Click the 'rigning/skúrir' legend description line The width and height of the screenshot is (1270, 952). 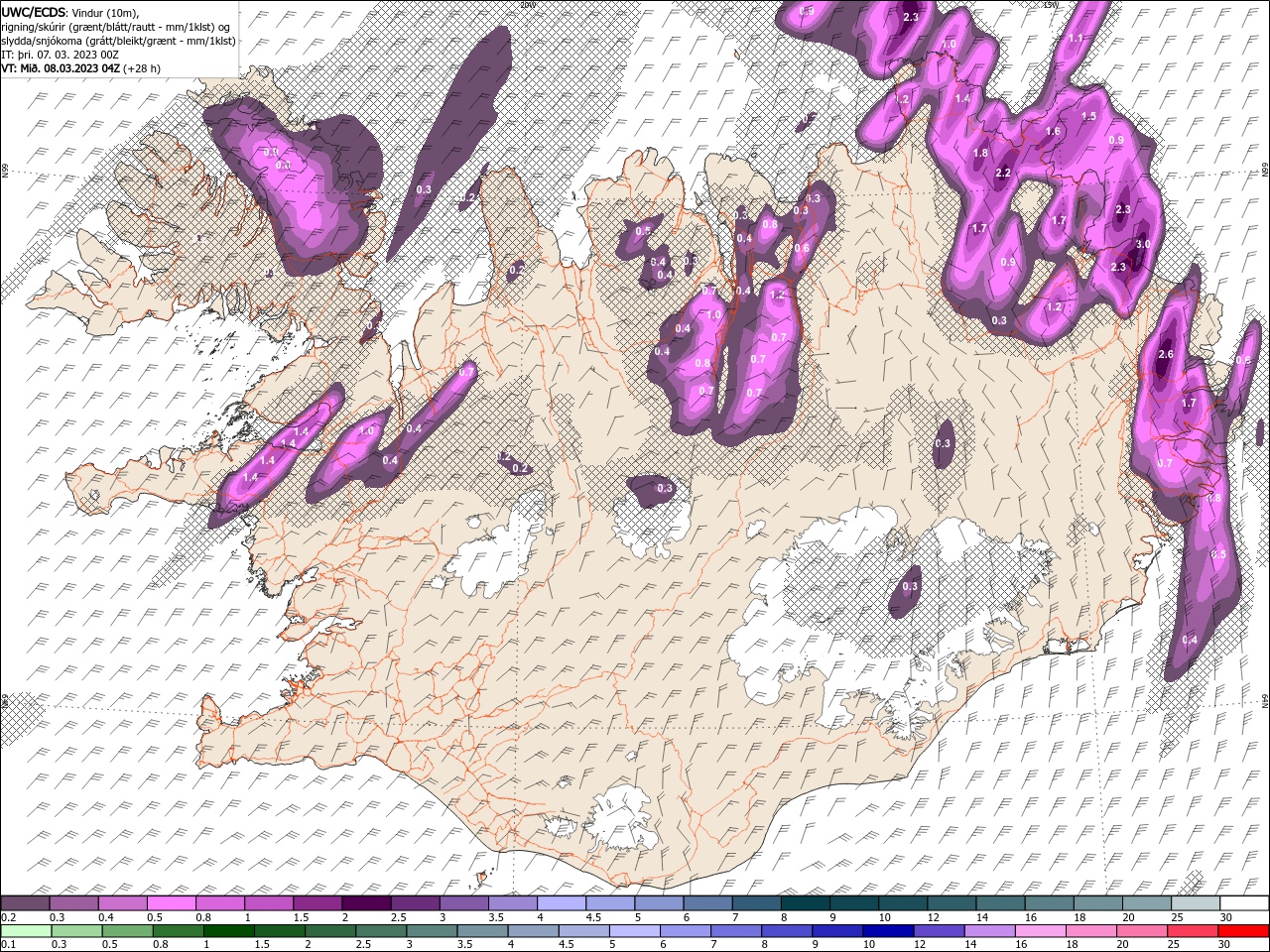click(x=116, y=26)
